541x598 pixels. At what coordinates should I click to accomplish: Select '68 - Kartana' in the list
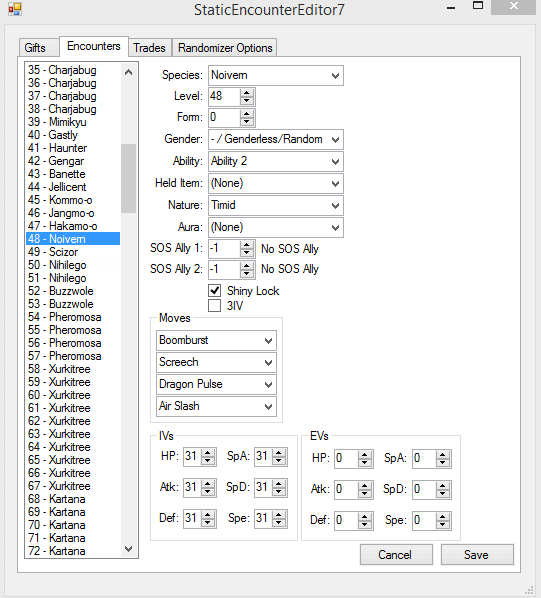click(73, 499)
